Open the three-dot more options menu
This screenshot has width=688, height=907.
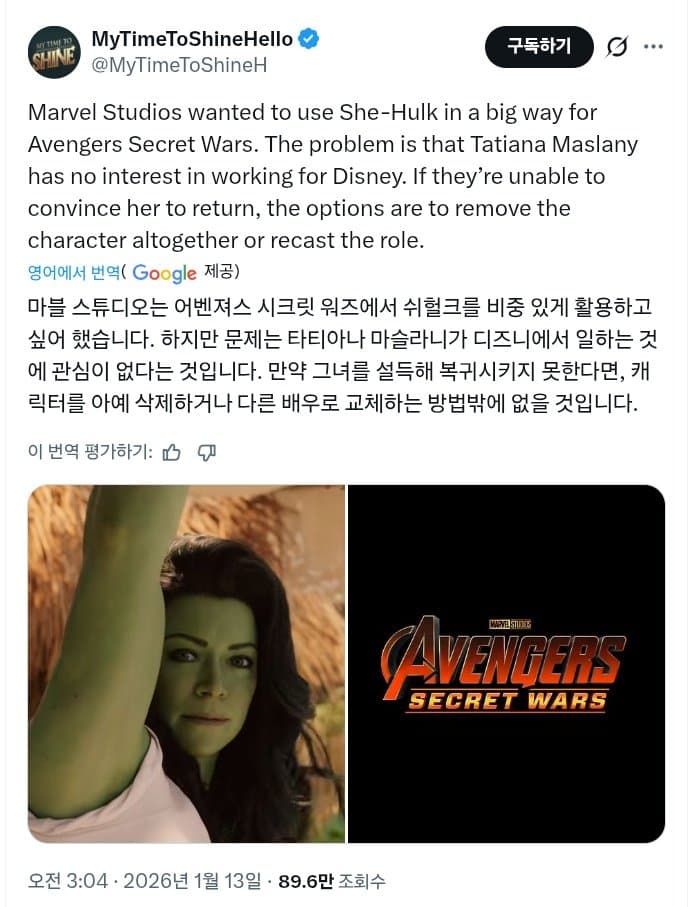coord(653,46)
